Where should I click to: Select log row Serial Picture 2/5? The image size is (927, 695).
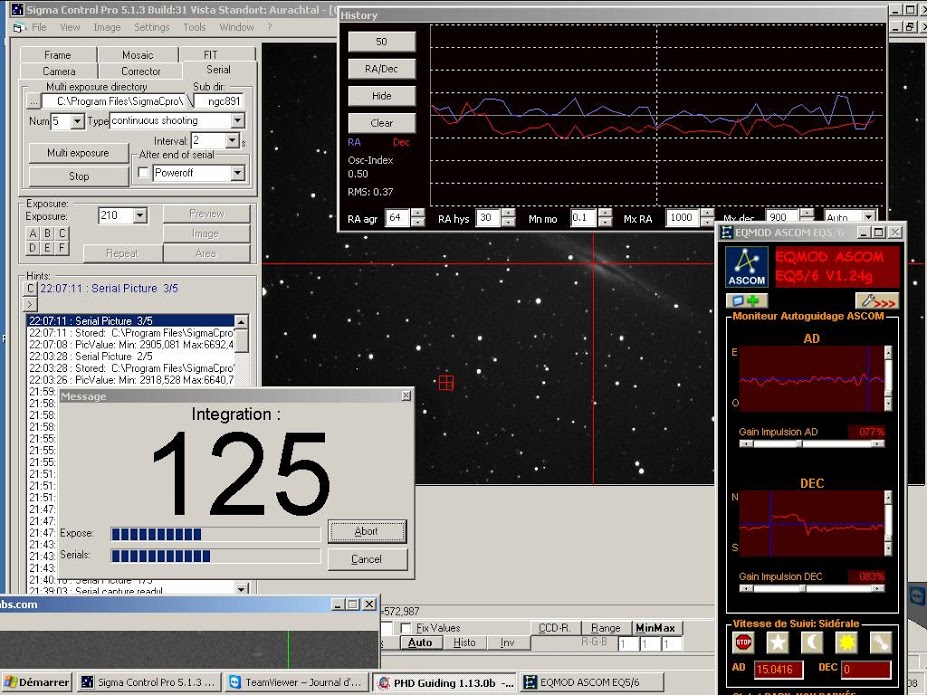point(131,356)
